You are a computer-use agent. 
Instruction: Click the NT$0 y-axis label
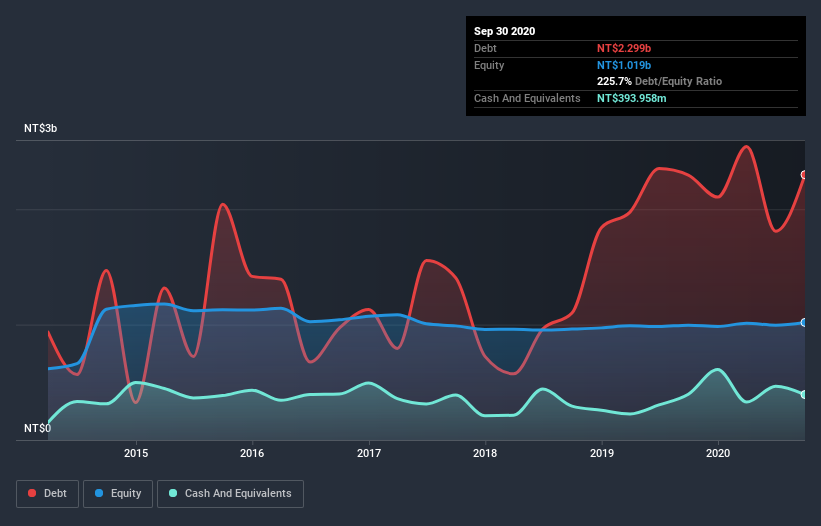[37, 429]
